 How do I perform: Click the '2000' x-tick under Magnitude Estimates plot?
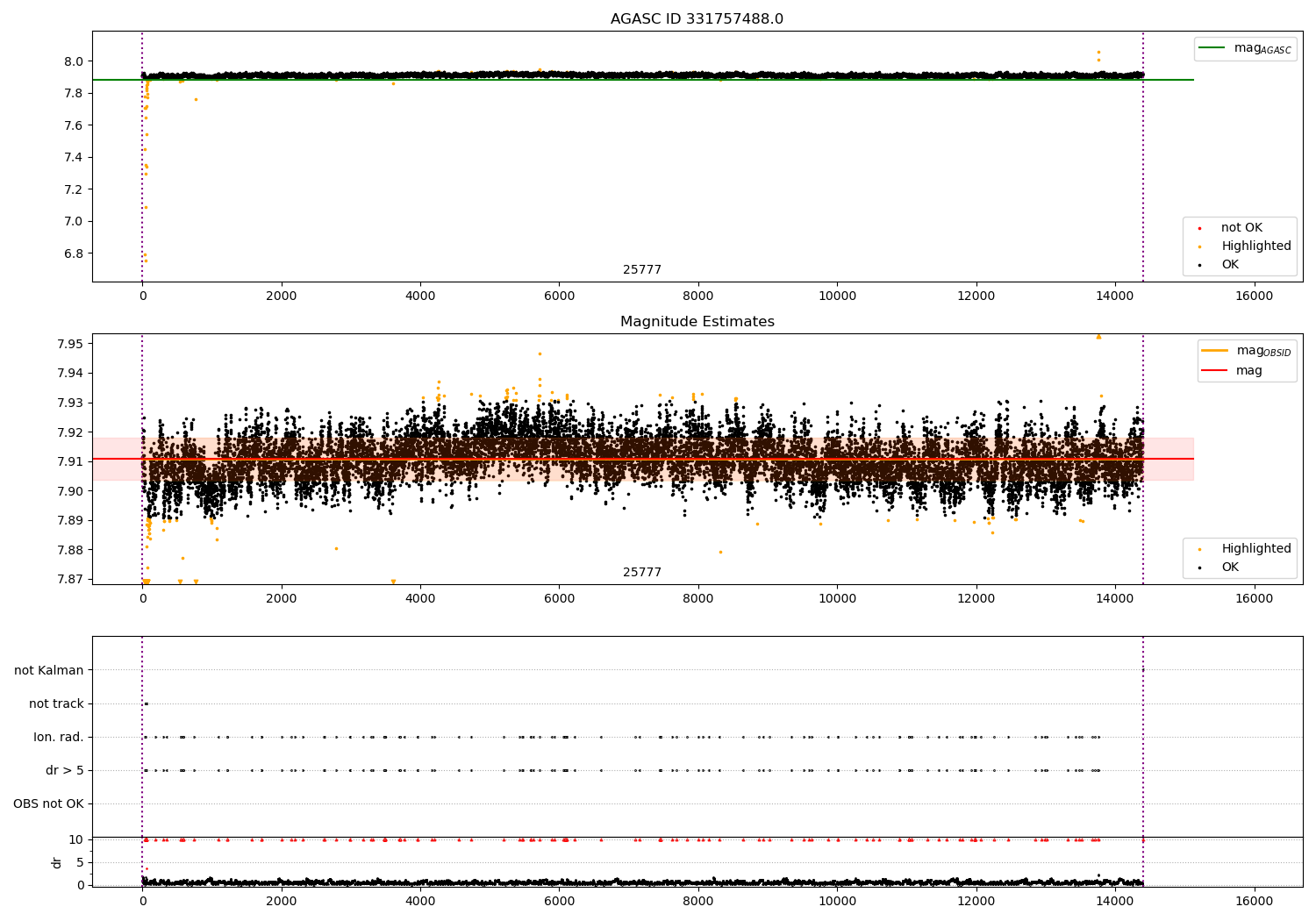(282, 599)
